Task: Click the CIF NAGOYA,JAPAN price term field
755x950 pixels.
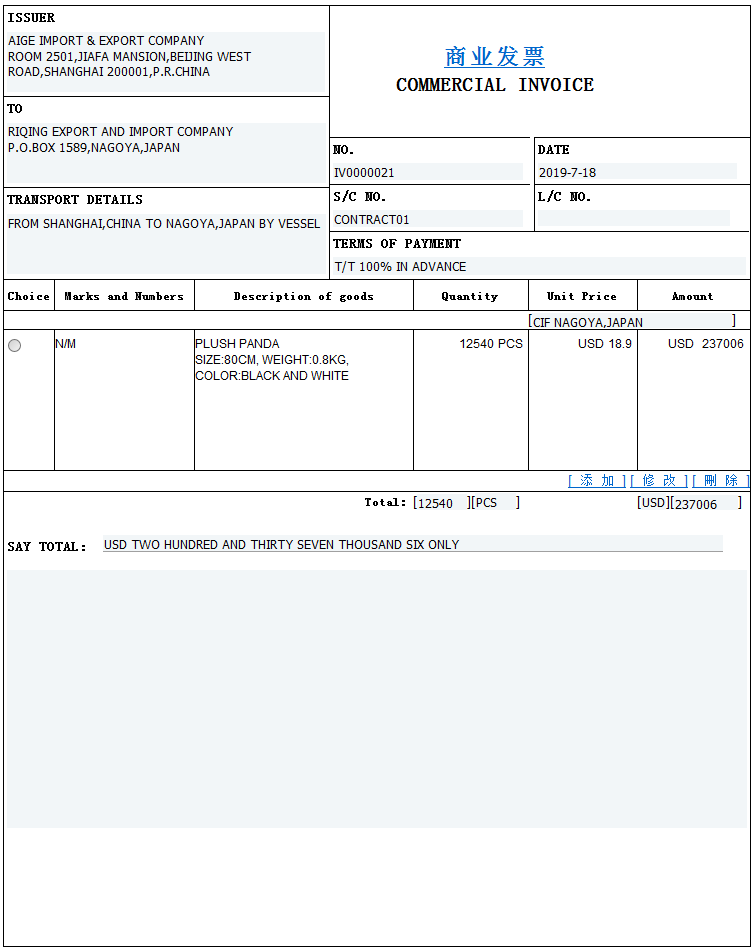Action: [x=632, y=322]
